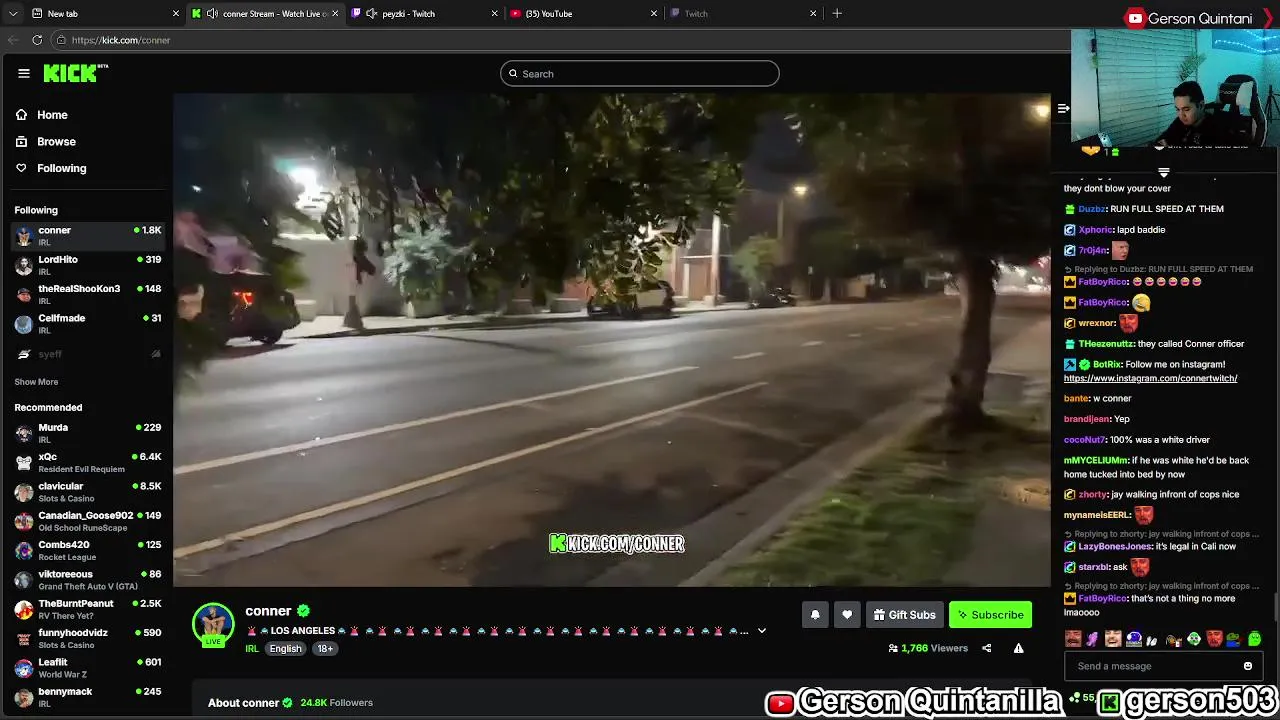Viewport: 1280px width, 720px height.
Task: Open clavicular channel in Recommended
Action: (x=88, y=491)
